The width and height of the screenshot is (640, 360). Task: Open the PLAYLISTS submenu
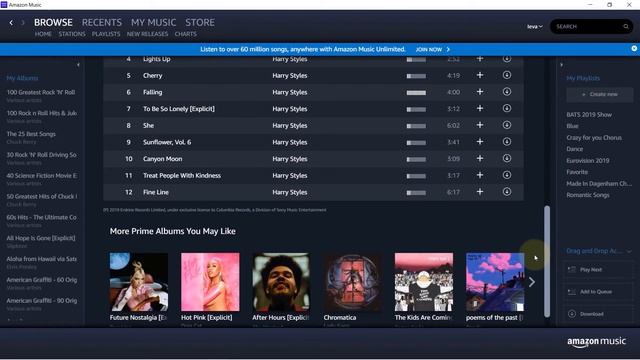106,34
